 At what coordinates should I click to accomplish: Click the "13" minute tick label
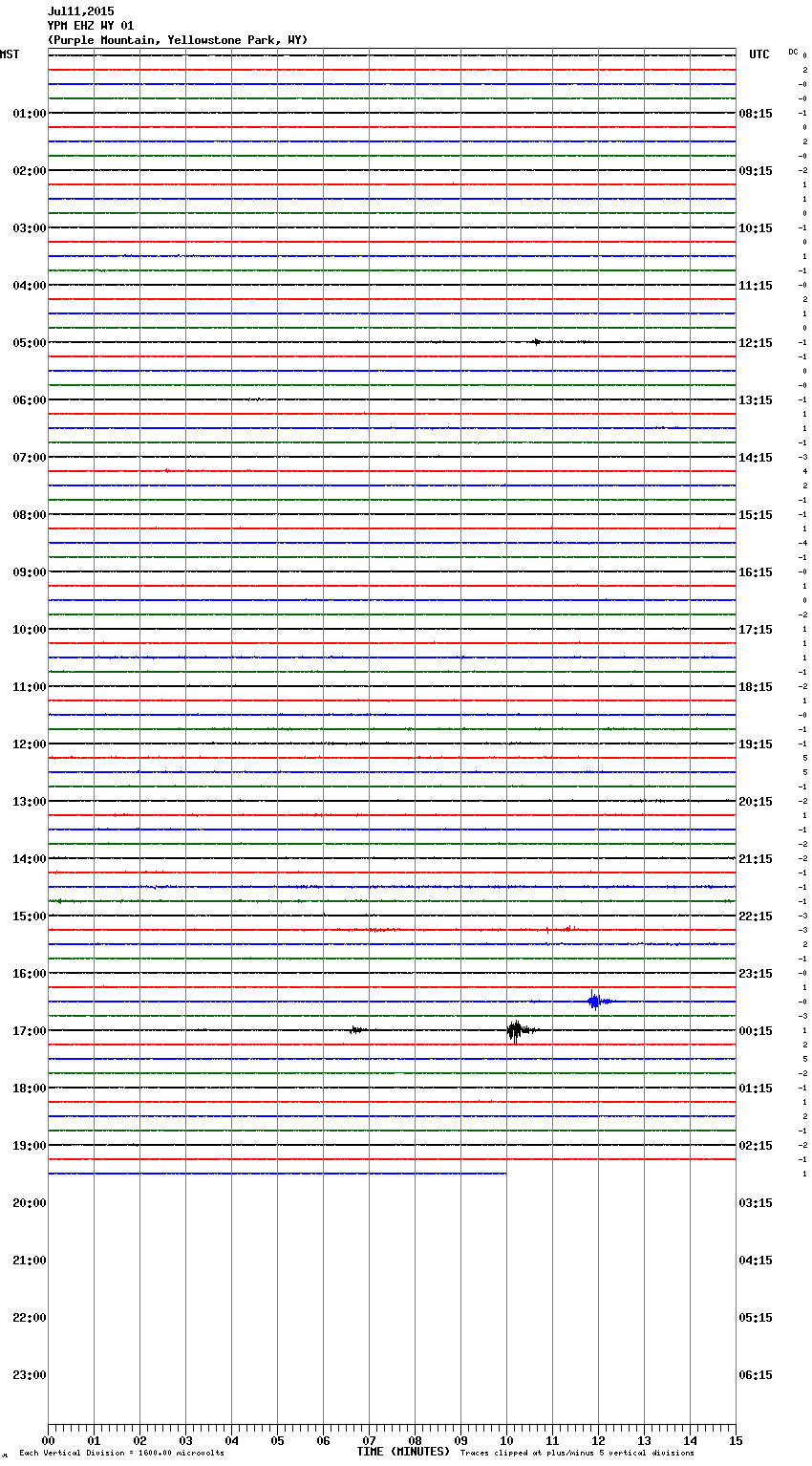pyautogui.click(x=644, y=1440)
